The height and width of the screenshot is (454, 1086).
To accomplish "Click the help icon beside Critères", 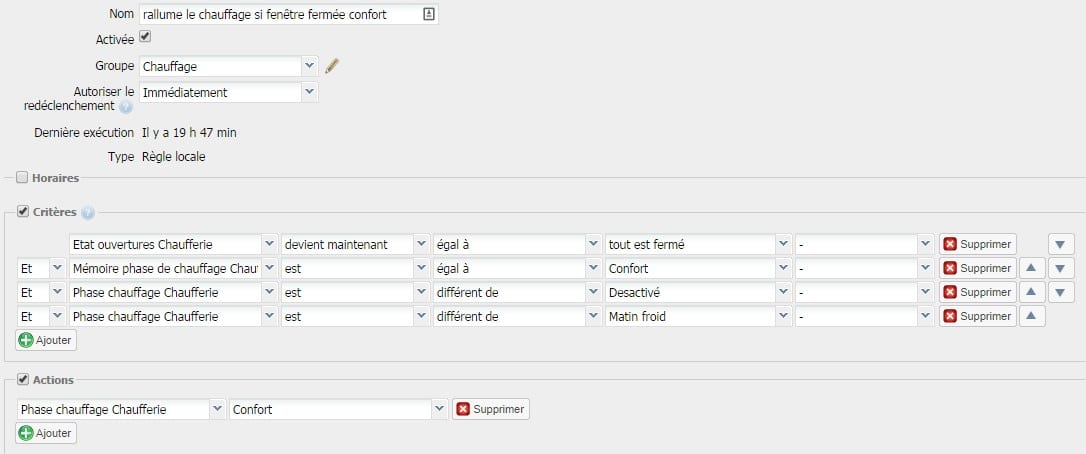I will coord(87,213).
